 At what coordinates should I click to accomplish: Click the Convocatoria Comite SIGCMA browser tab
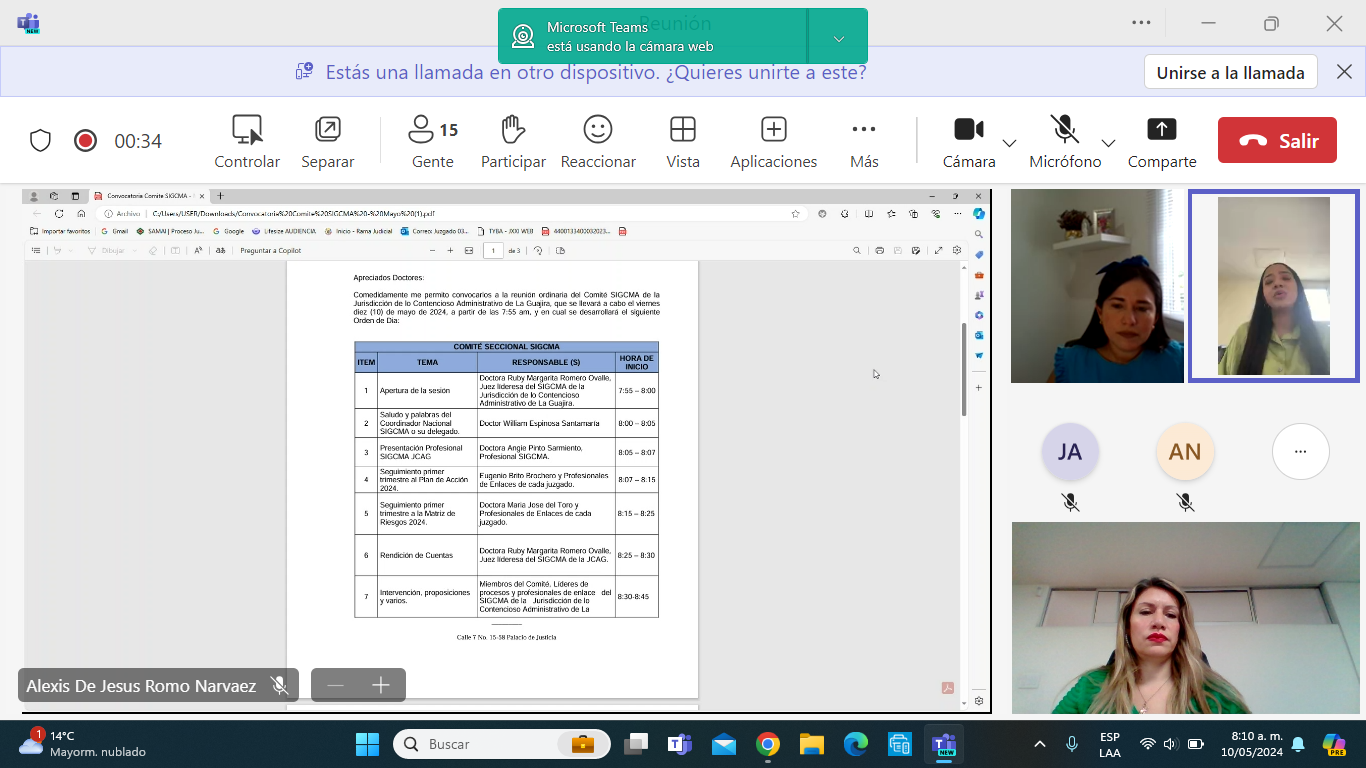pyautogui.click(x=147, y=196)
